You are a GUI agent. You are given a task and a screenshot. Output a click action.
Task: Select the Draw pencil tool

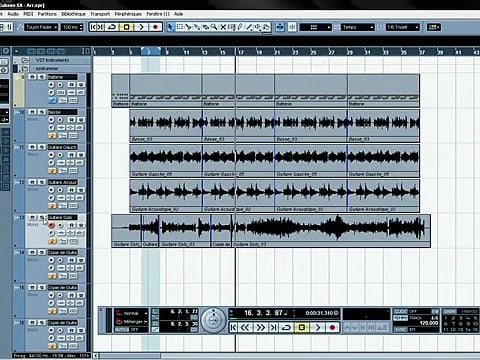[x=240, y=27]
